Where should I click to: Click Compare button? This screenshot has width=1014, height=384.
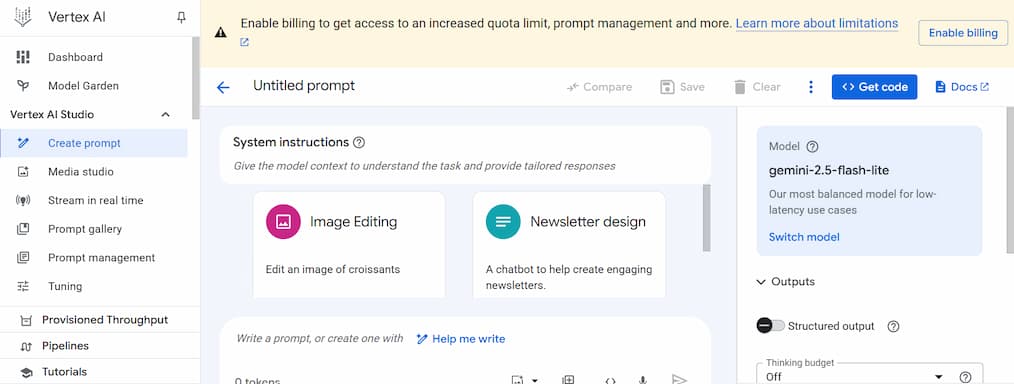[x=599, y=87]
